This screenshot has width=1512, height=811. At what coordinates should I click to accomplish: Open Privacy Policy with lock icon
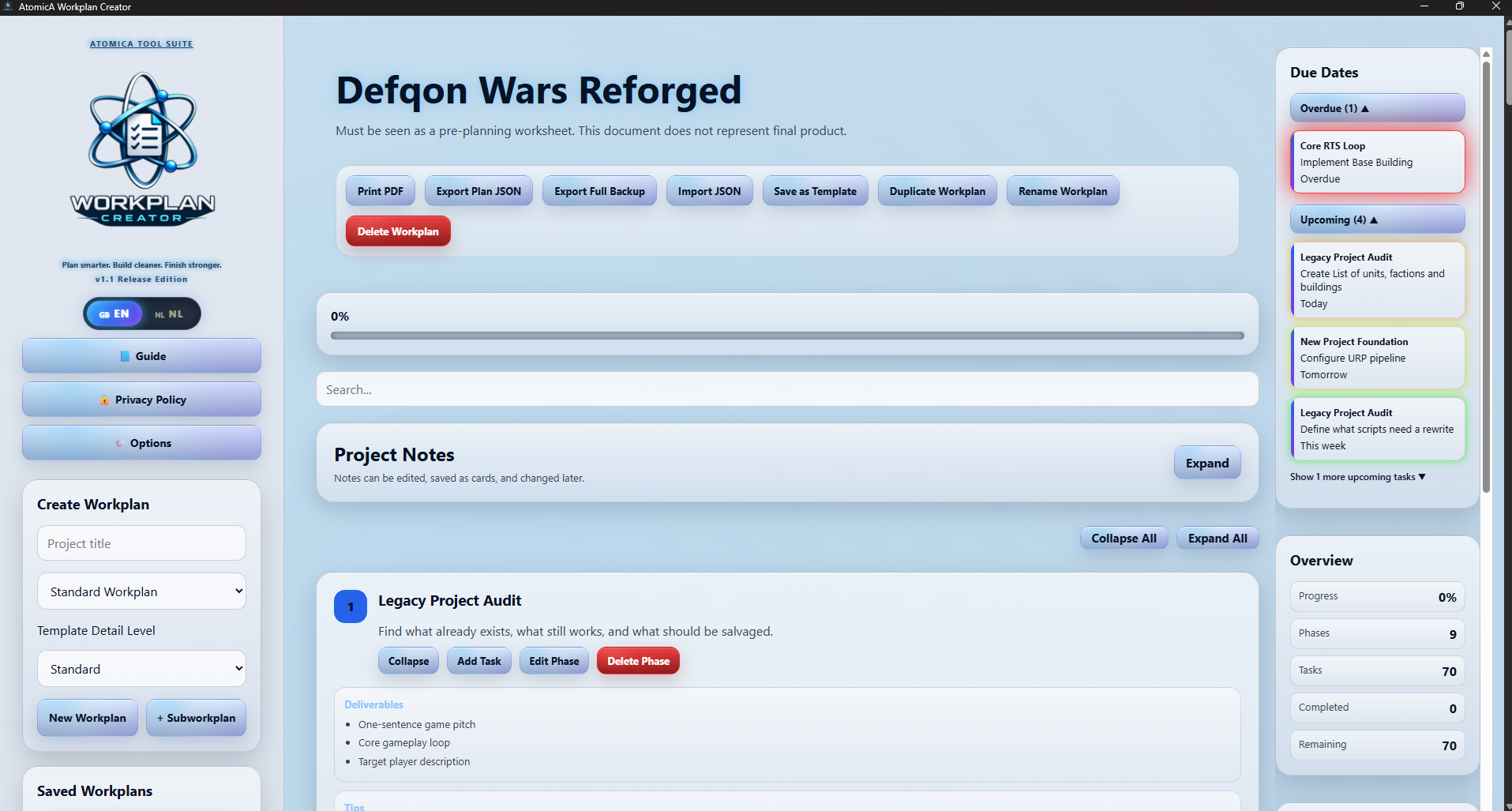(141, 400)
